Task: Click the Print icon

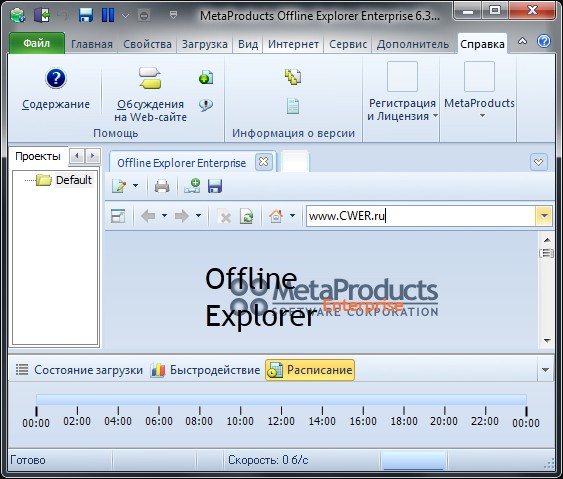Action: point(162,186)
